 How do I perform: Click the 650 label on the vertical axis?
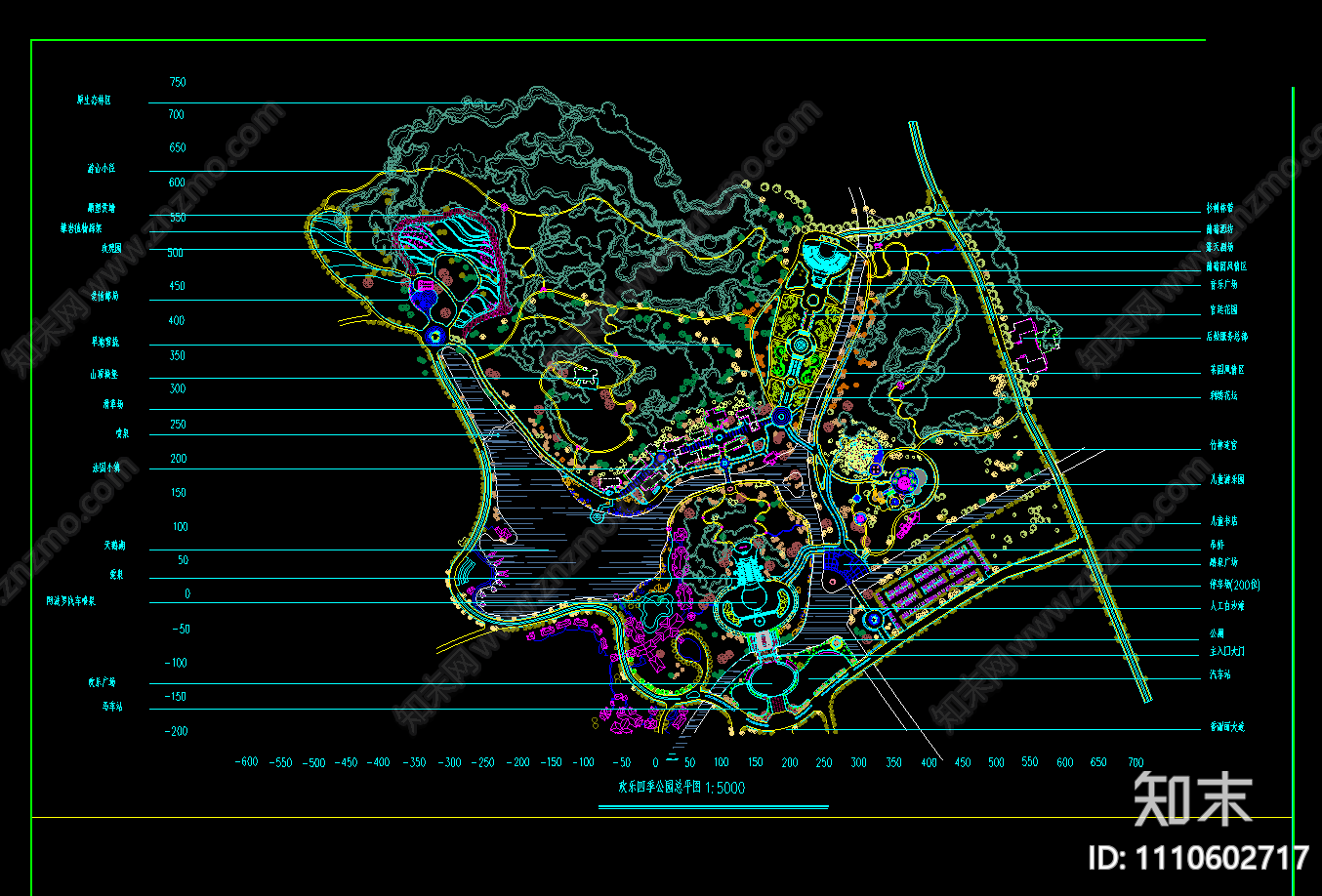coord(178,148)
